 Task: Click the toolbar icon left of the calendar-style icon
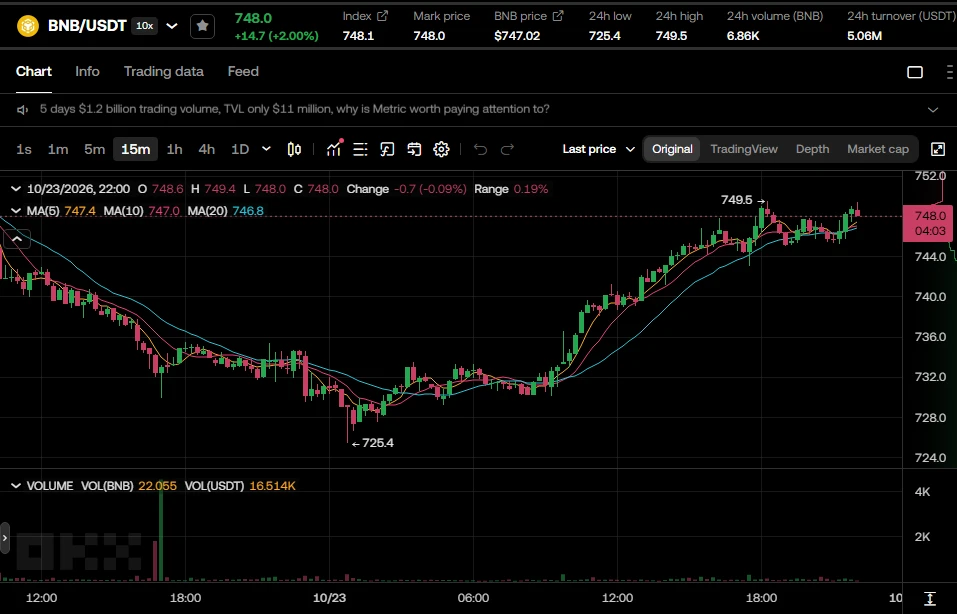(x=387, y=150)
